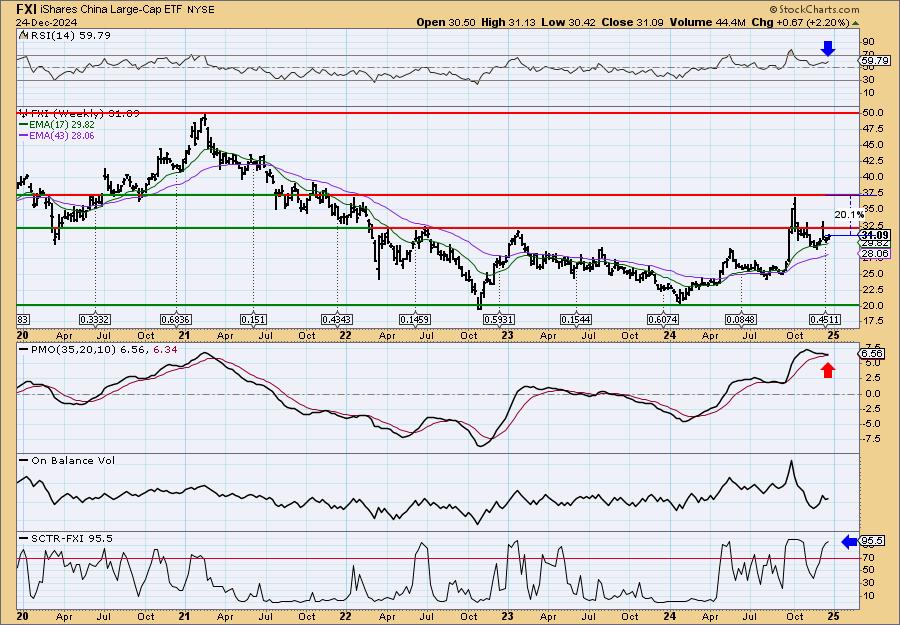Image resolution: width=900 pixels, height=625 pixels.
Task: Click the 35.0 price axis label
Action: tap(872, 209)
